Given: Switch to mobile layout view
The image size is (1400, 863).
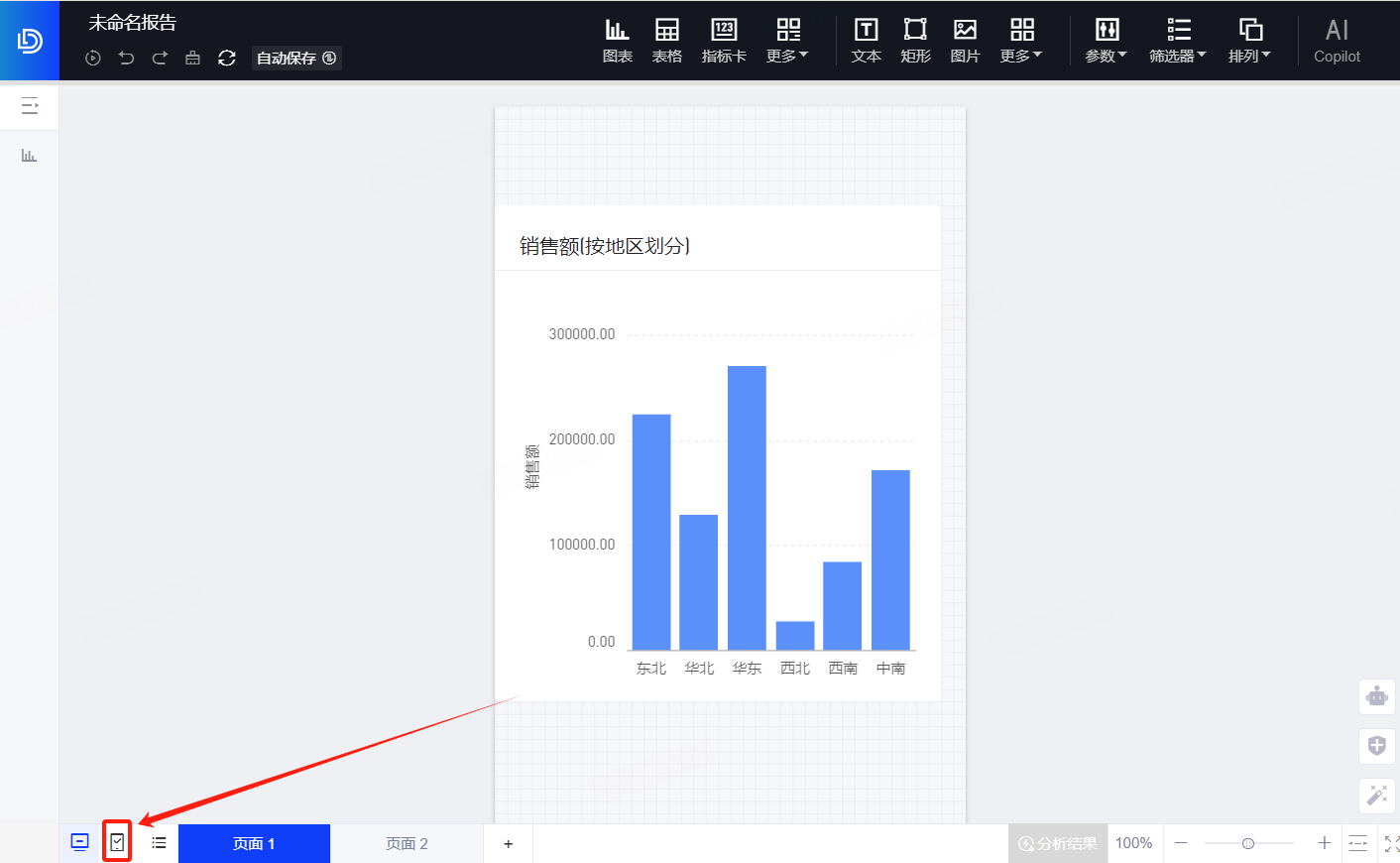Looking at the screenshot, I should coord(117,842).
